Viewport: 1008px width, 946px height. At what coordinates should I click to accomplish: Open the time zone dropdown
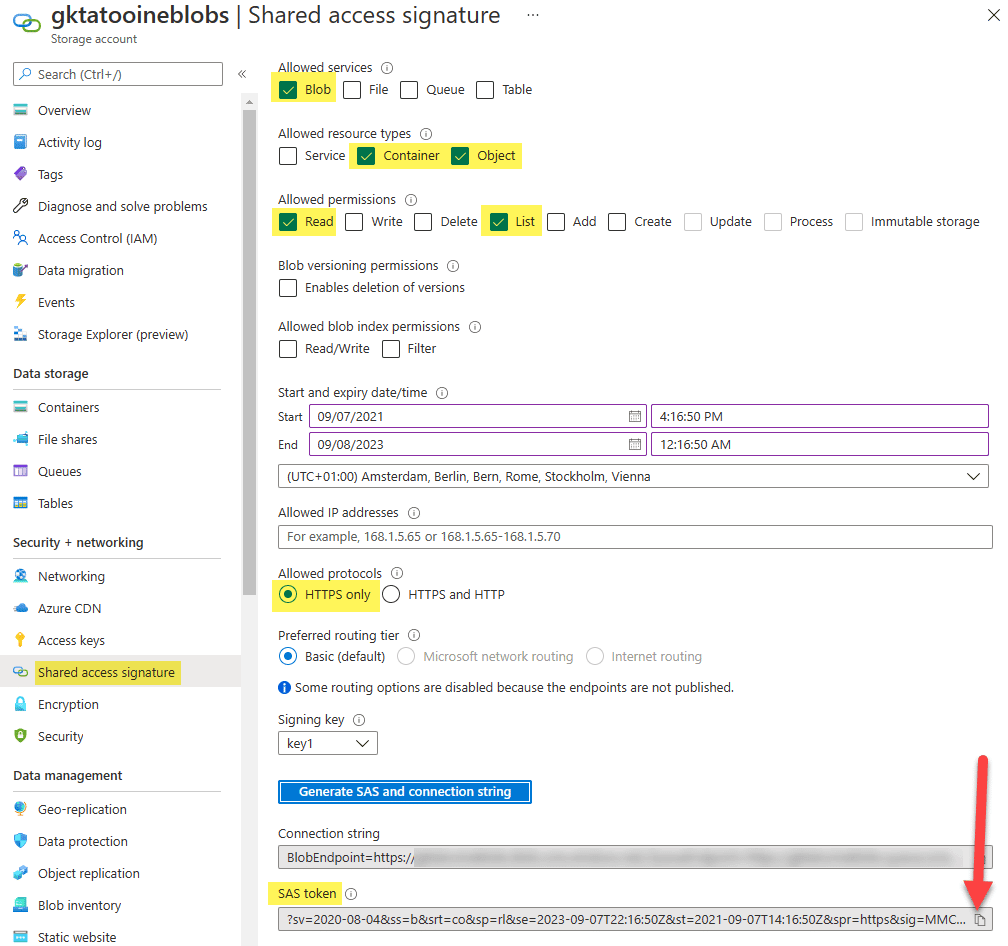(x=633, y=476)
